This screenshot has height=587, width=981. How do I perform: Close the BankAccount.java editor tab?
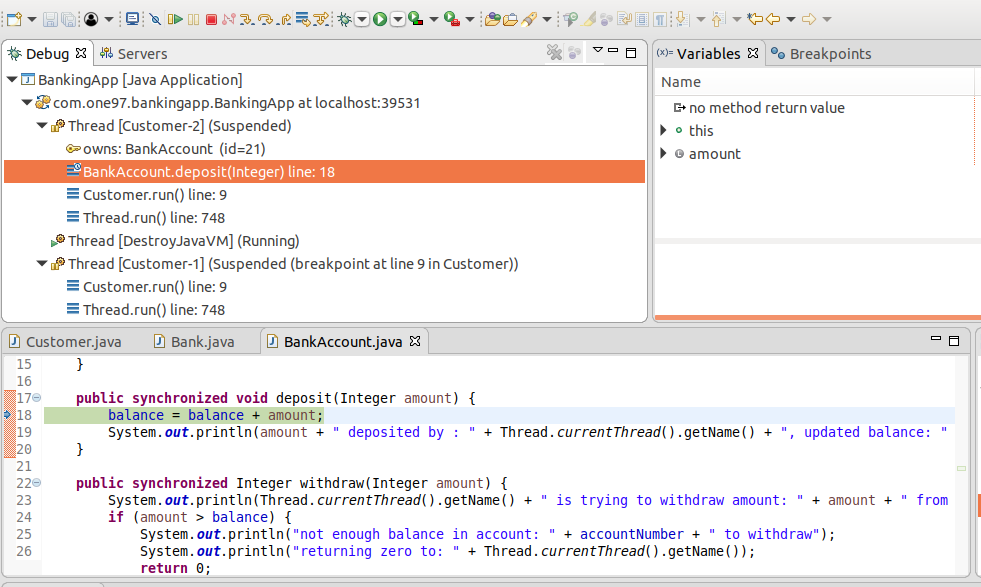415,342
